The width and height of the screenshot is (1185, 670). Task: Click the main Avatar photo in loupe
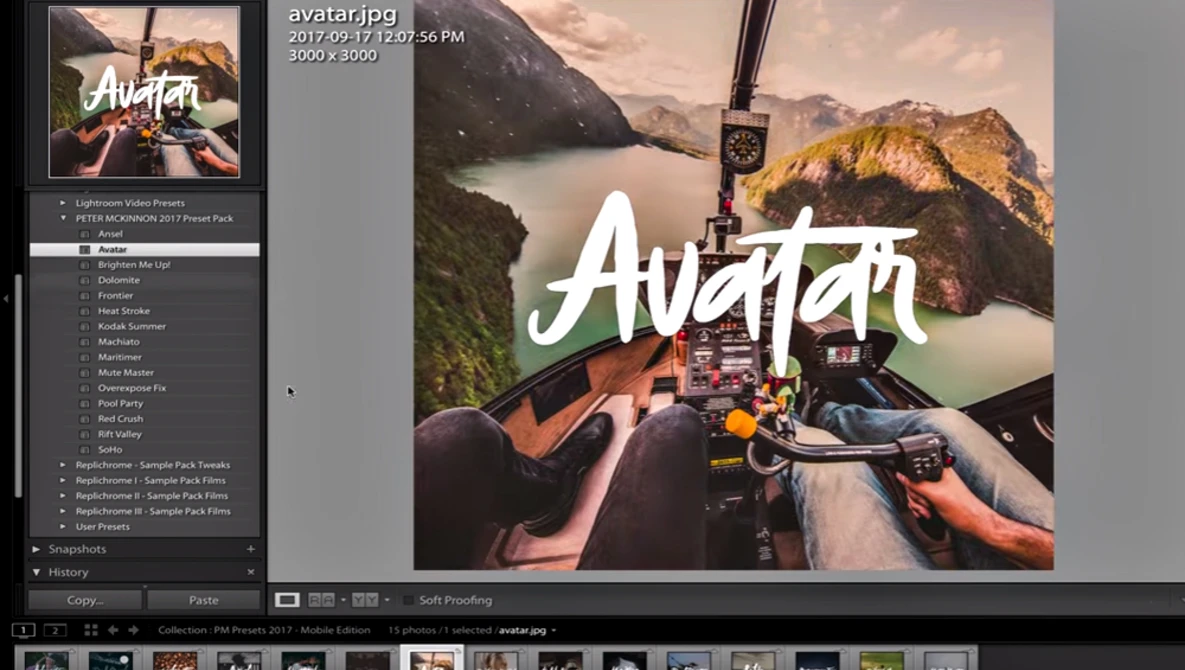pos(733,284)
